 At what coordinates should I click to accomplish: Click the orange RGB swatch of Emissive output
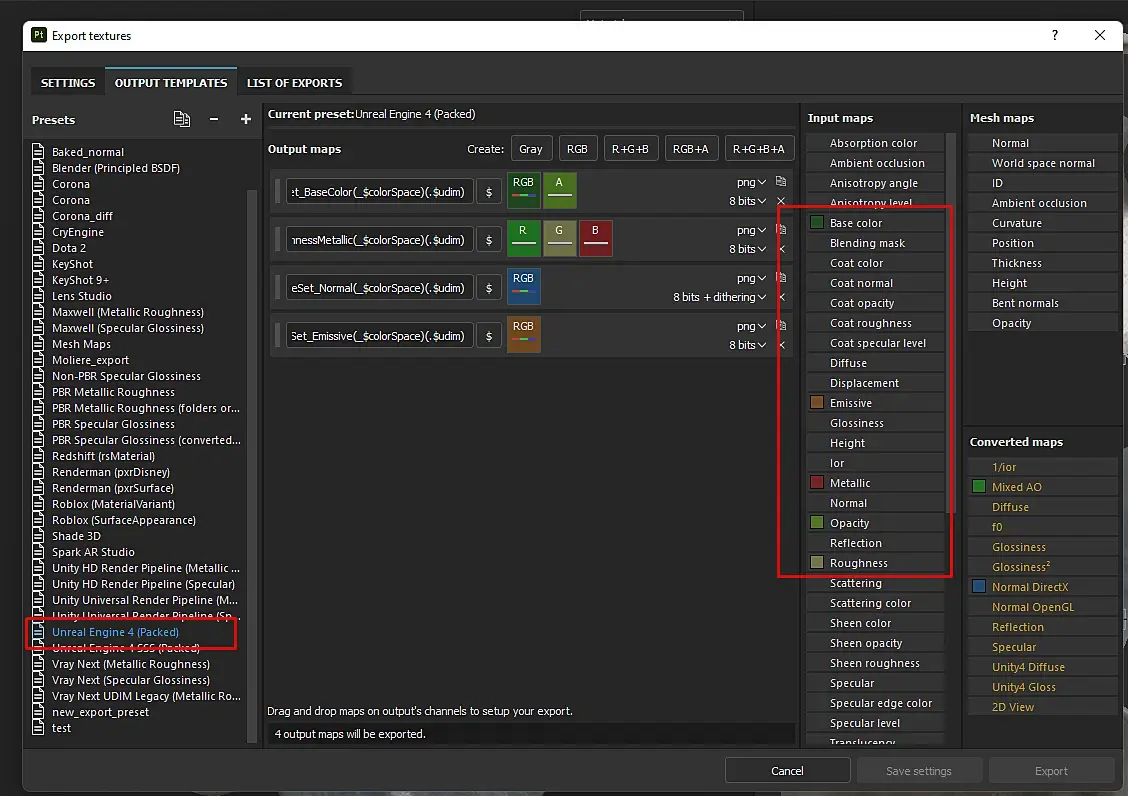click(x=523, y=335)
